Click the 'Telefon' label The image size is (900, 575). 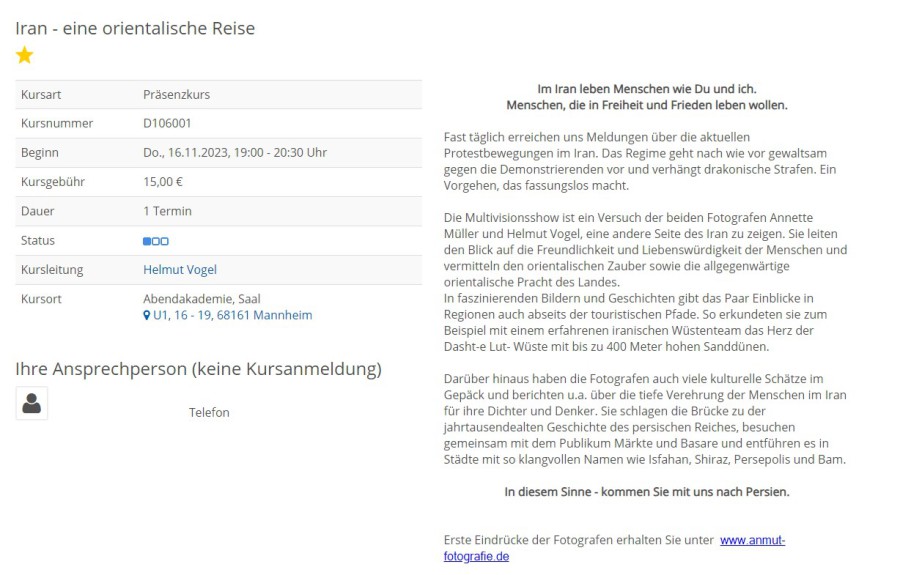point(209,412)
